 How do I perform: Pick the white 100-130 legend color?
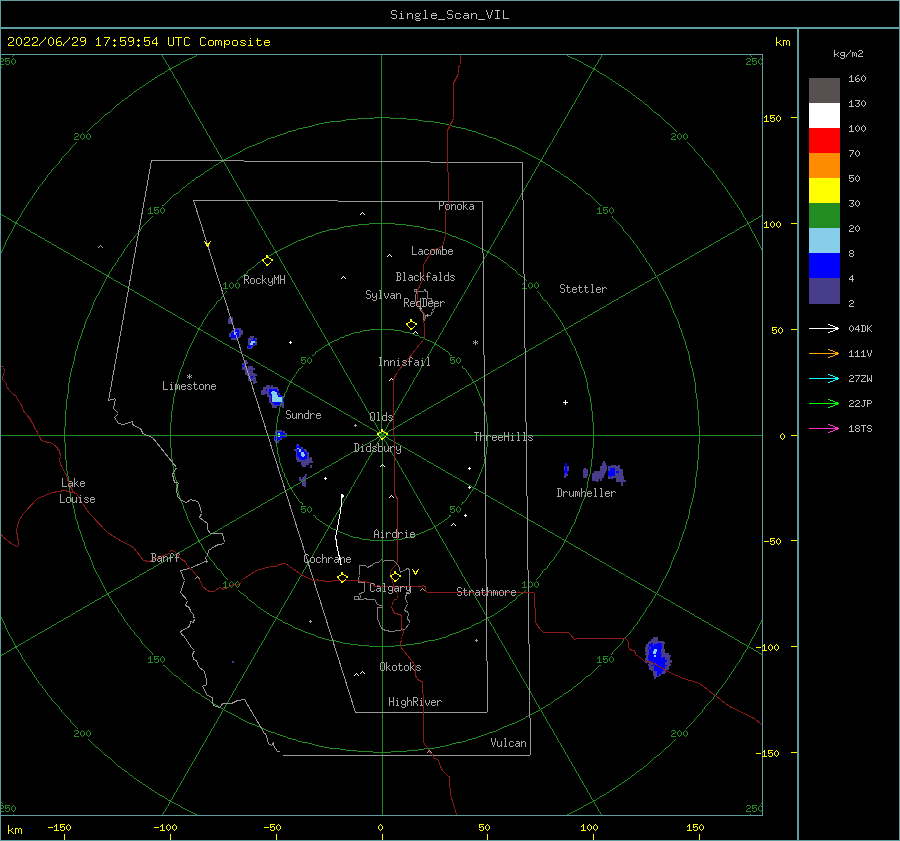click(824, 115)
